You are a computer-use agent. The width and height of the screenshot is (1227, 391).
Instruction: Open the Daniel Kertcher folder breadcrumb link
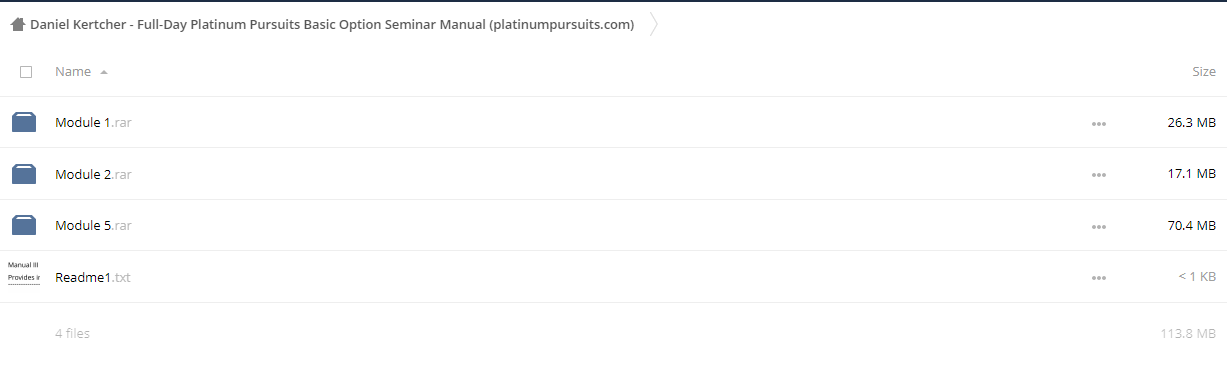(x=332, y=25)
